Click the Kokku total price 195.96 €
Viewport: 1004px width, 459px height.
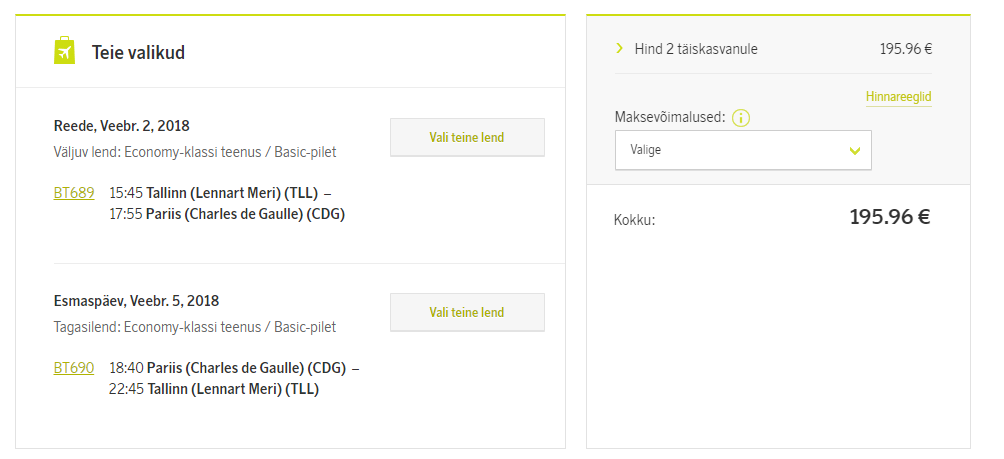(890, 218)
